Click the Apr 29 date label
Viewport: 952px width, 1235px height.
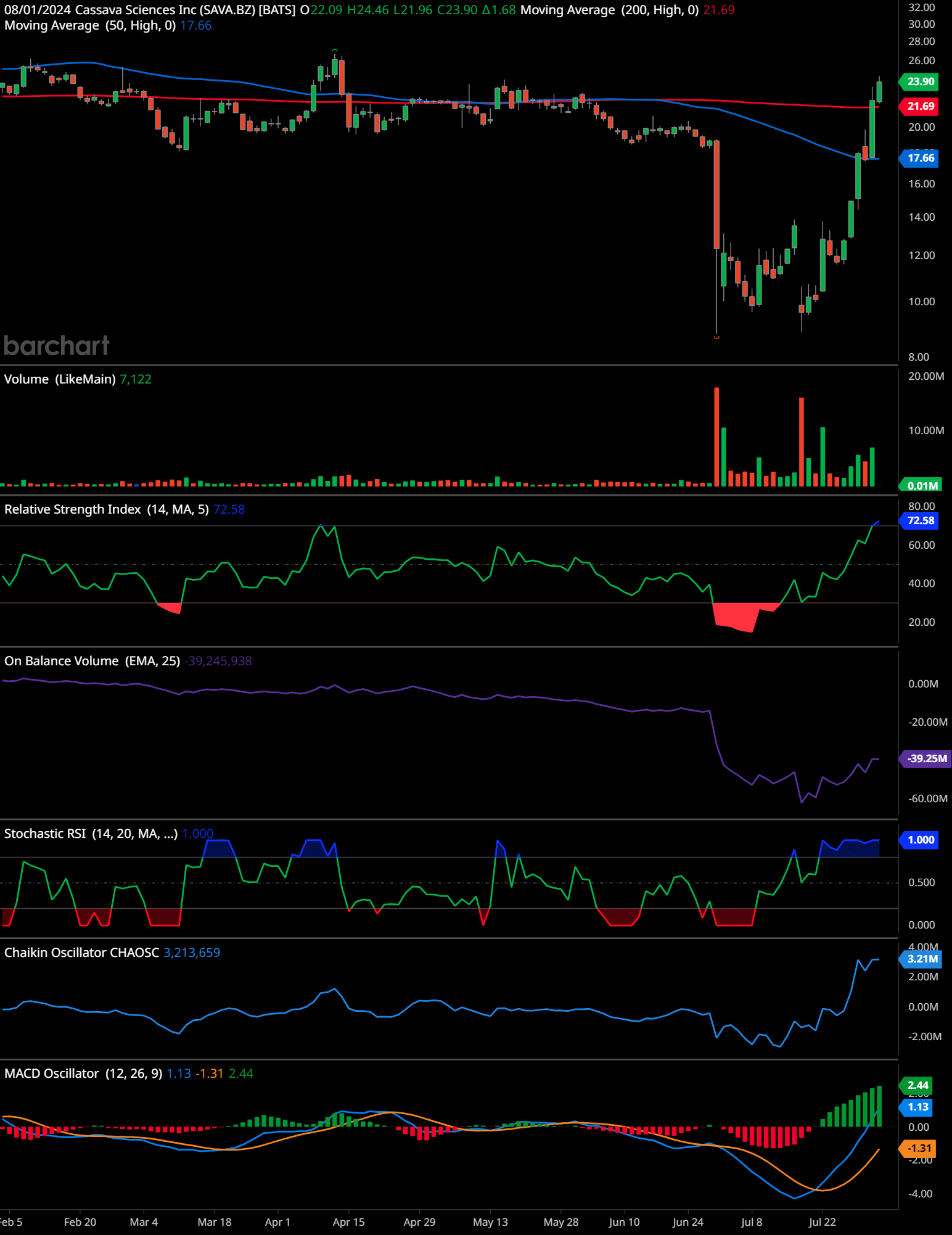[419, 1222]
